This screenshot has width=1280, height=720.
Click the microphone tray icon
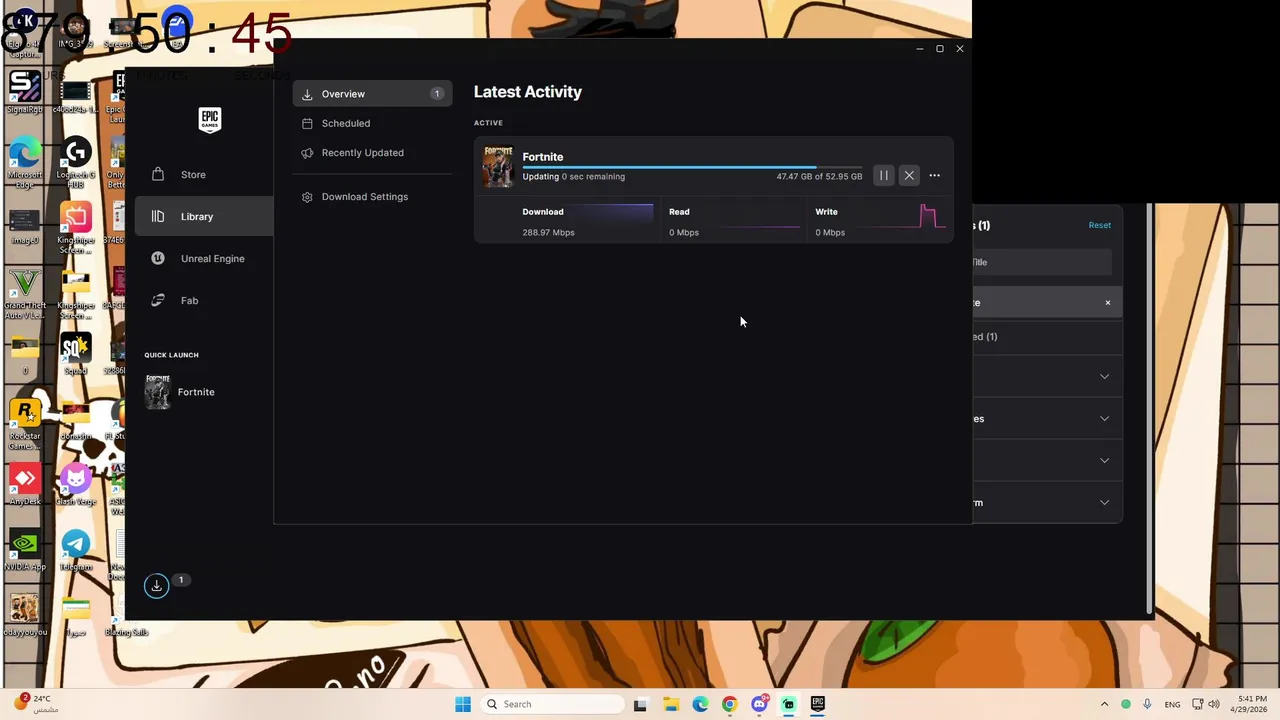[x=1147, y=704]
